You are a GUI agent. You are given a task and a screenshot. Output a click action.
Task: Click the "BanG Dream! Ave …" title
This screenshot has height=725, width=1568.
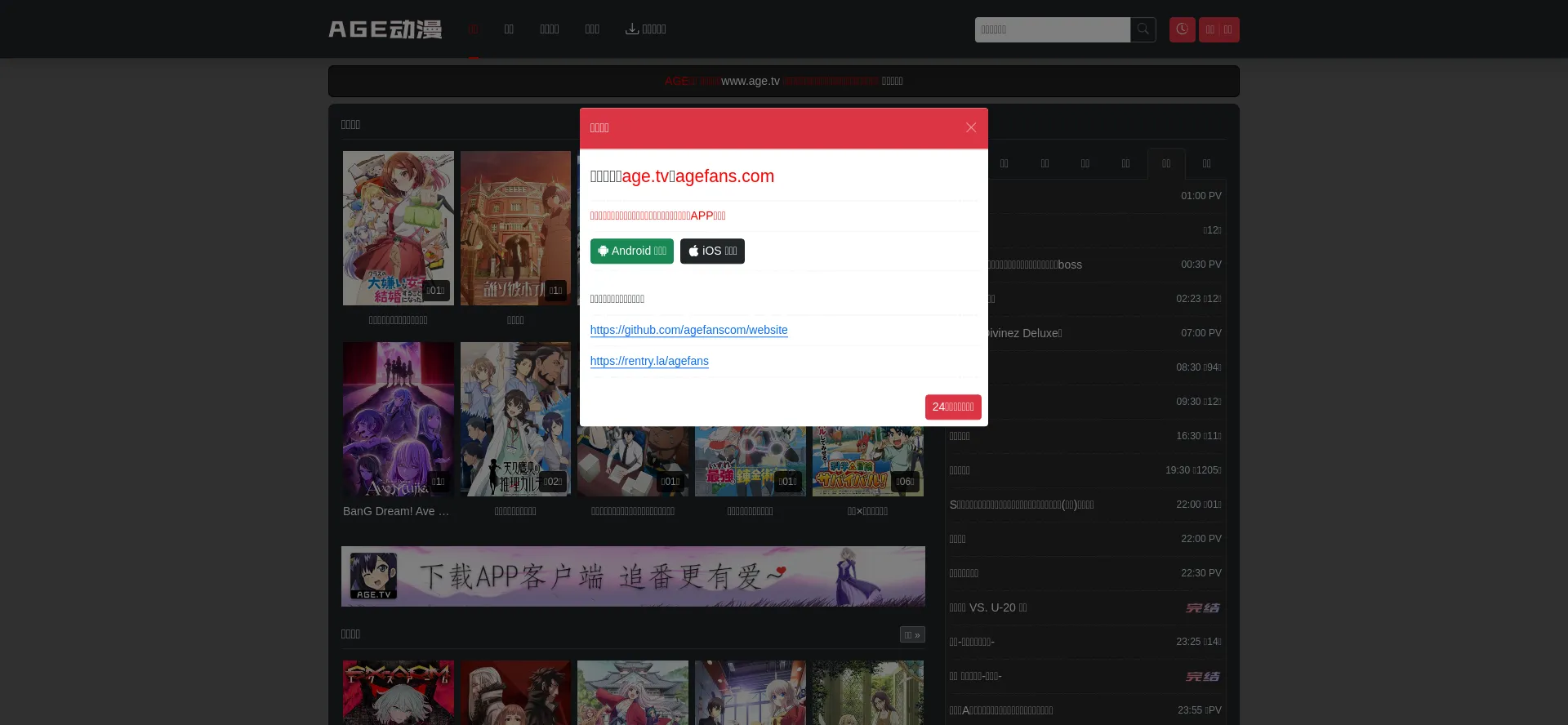click(396, 511)
